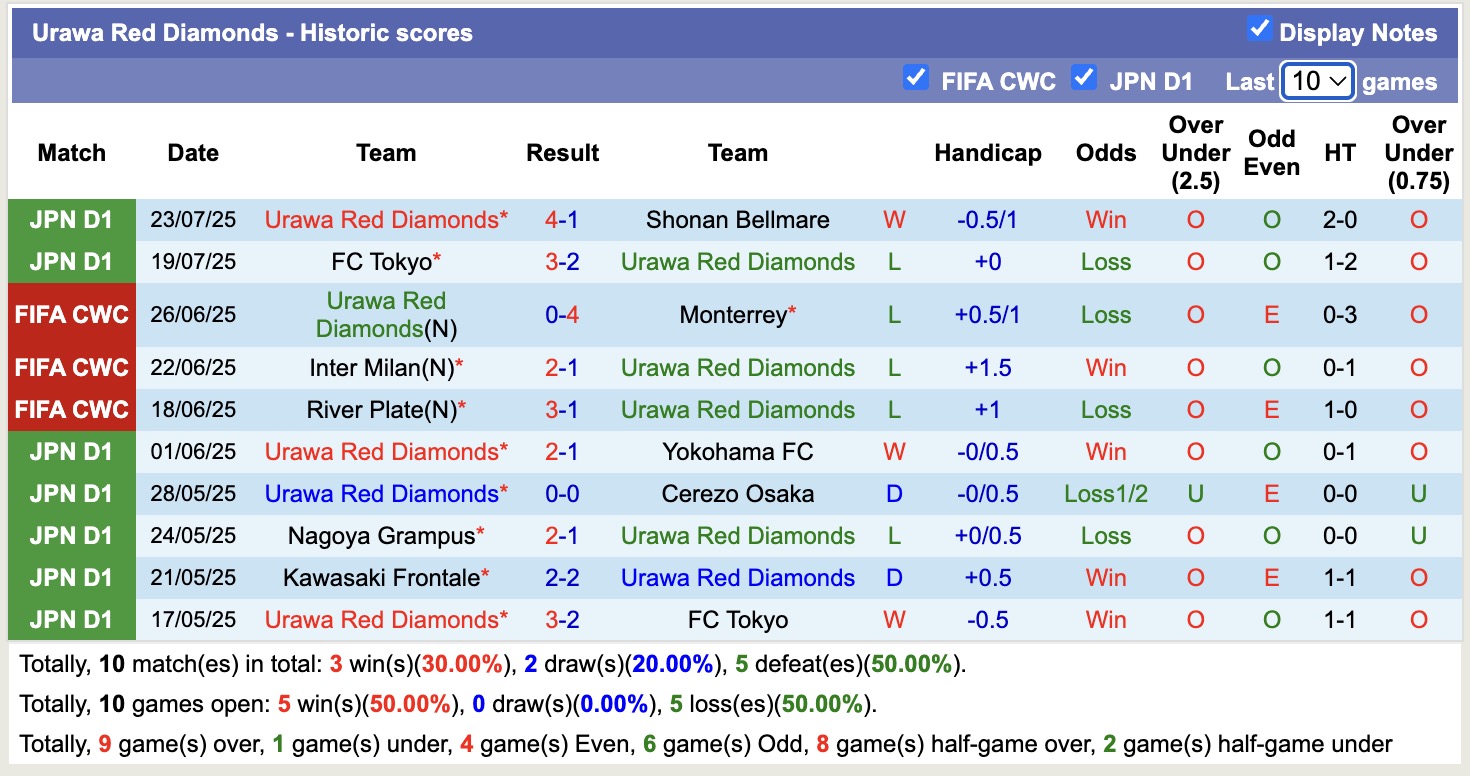Click the 4-1 result of the Shonan Bellmare match
This screenshot has width=1470, height=776.
pyautogui.click(x=562, y=219)
